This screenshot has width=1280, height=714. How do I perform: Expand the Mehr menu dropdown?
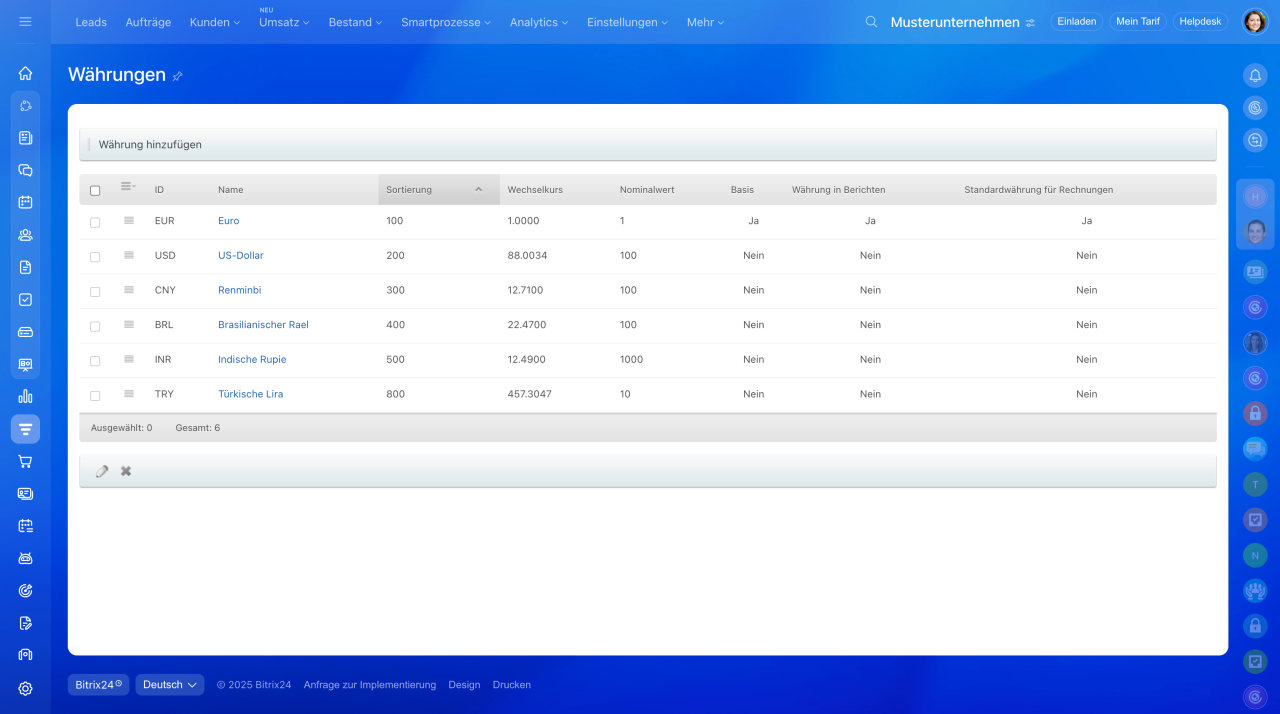coord(705,22)
